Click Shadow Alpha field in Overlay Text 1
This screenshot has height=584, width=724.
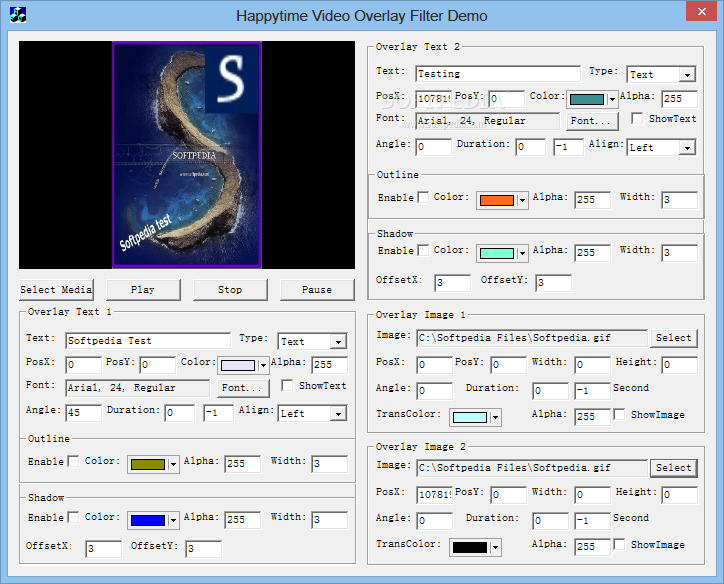click(243, 520)
